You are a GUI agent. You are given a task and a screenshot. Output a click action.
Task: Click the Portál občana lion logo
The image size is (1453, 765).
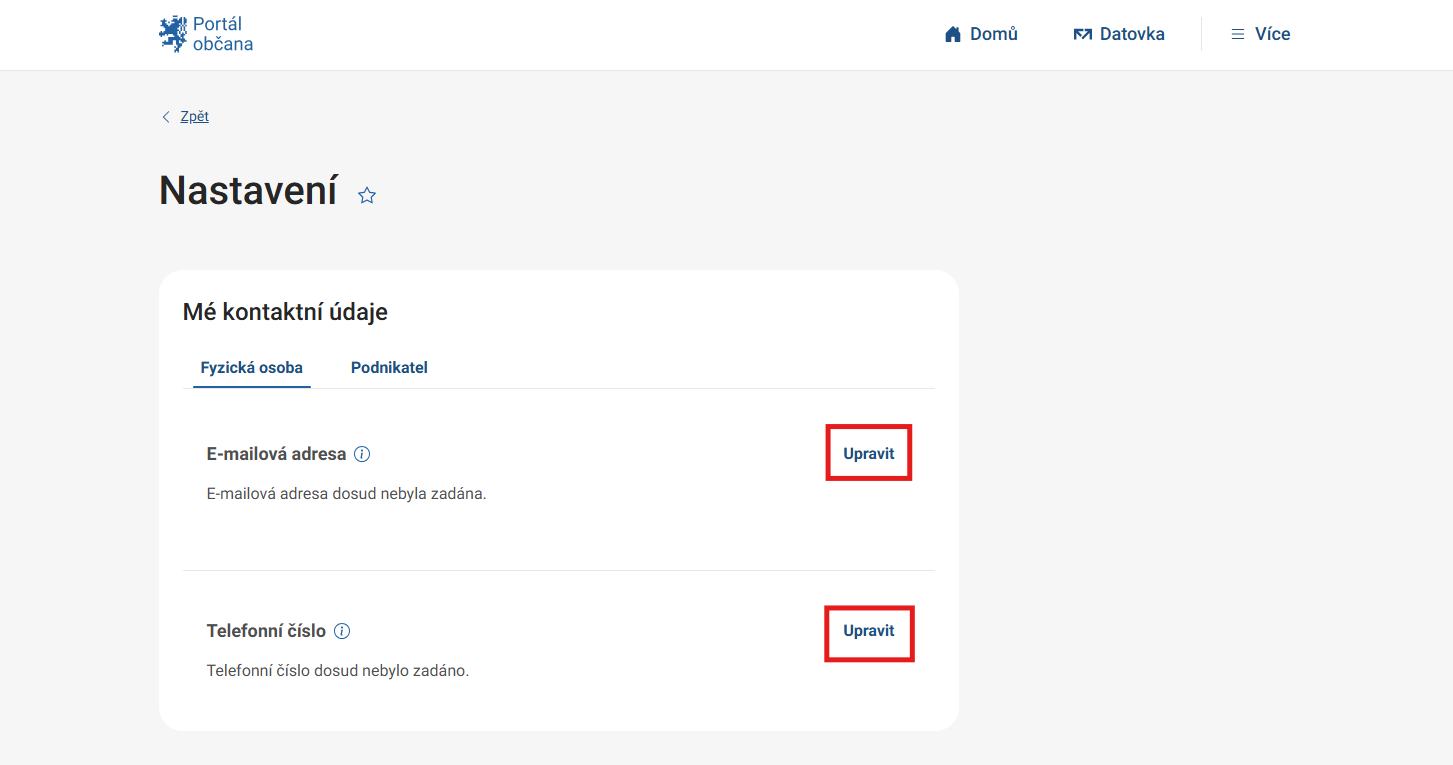point(173,34)
